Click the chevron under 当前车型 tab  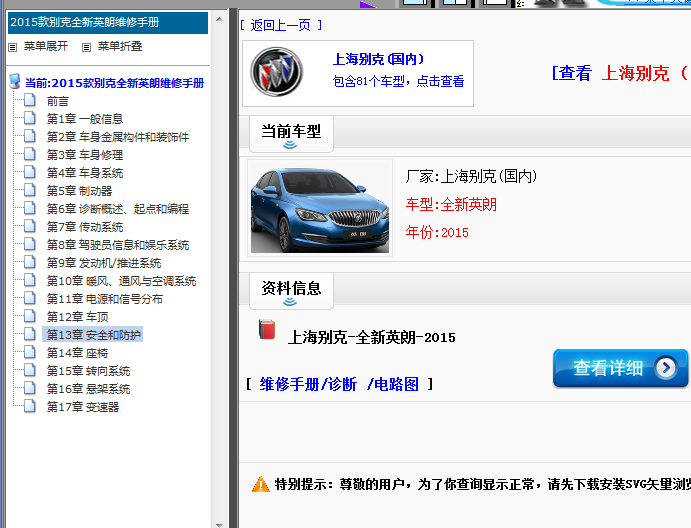[290, 145]
